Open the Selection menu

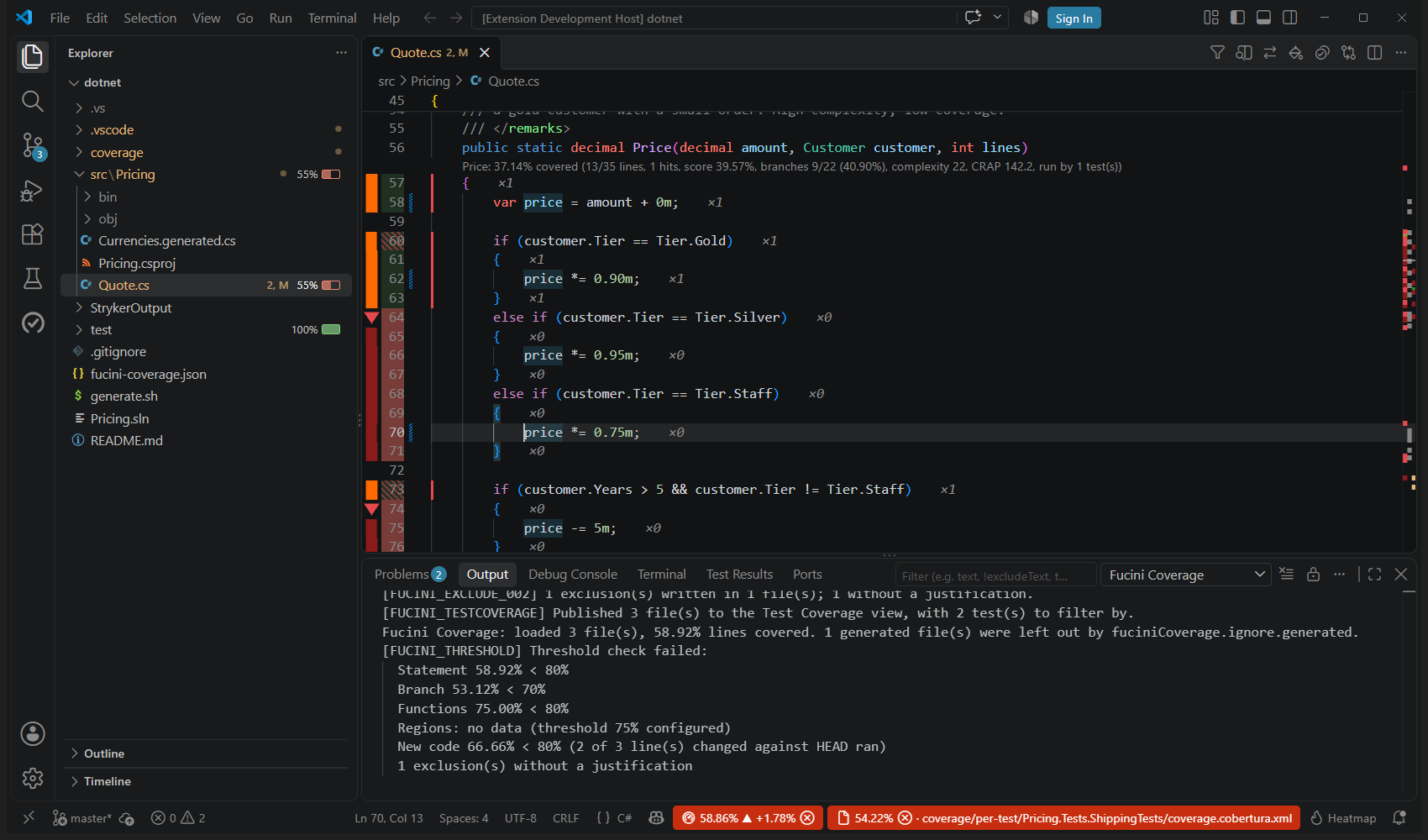click(150, 18)
